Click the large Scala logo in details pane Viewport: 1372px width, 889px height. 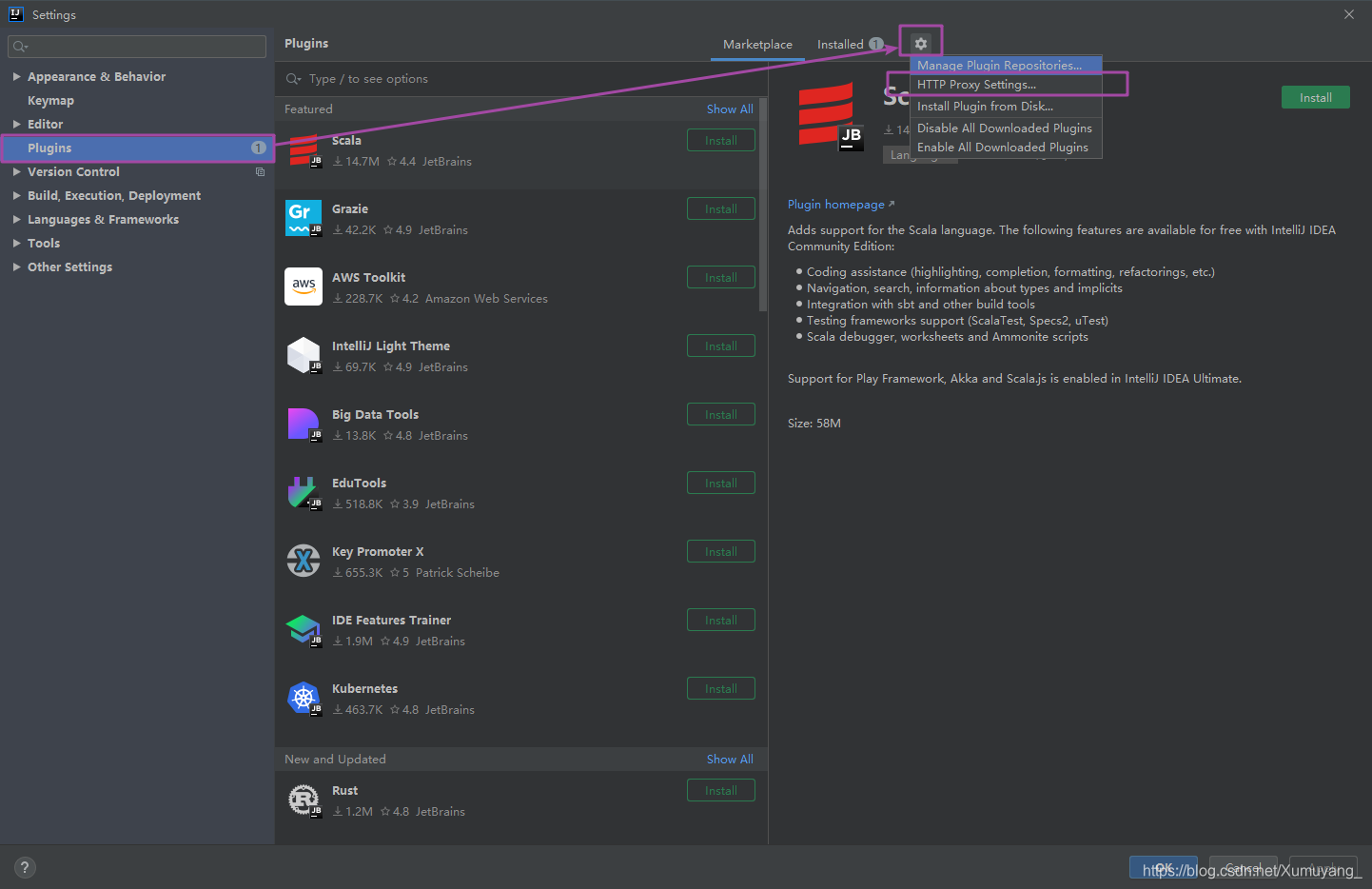pos(831,117)
